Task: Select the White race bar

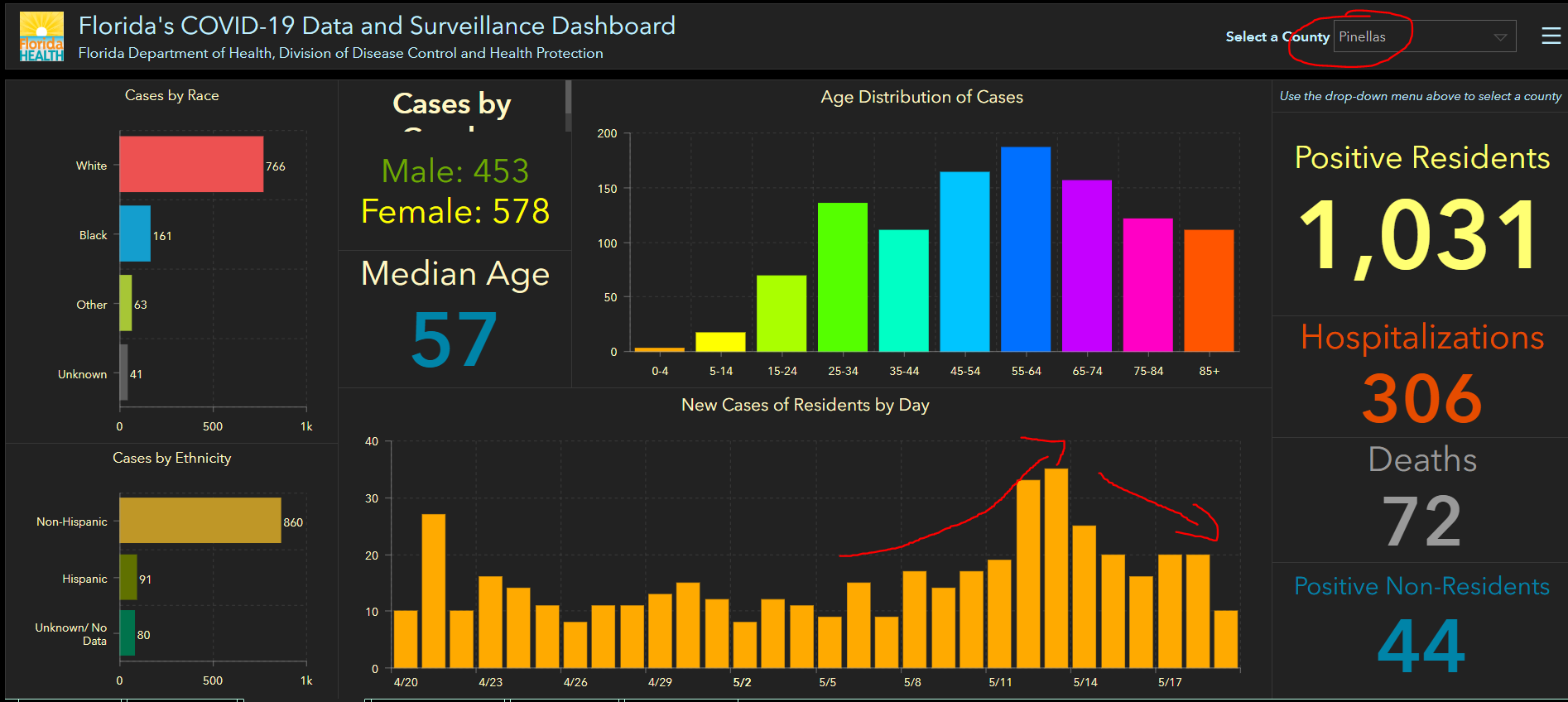Action: (191, 164)
